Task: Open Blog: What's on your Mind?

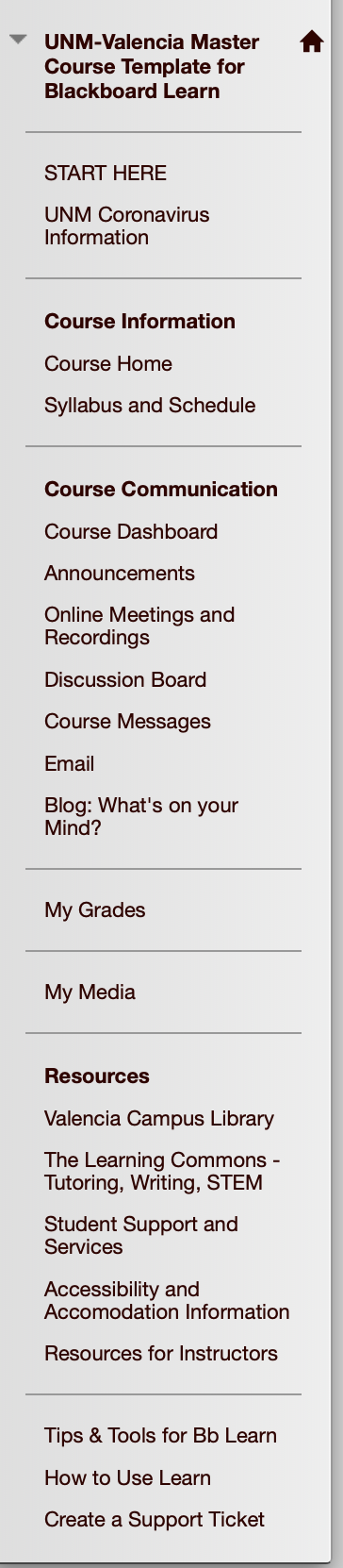Action: 141,816
